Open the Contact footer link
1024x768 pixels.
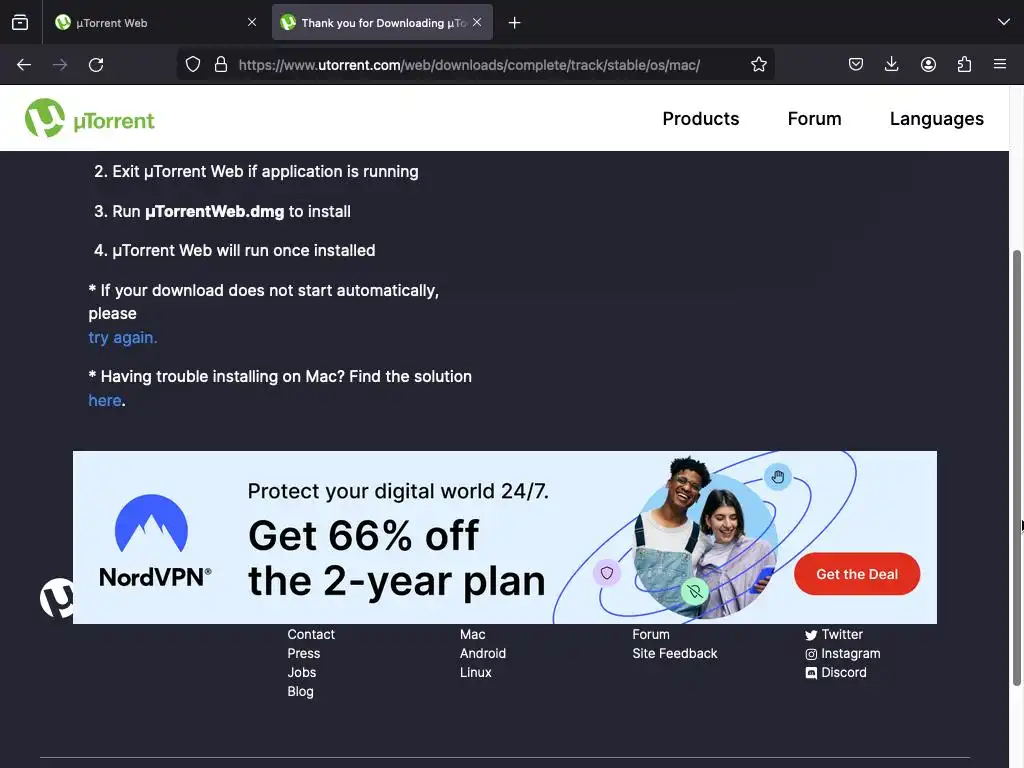(x=311, y=634)
